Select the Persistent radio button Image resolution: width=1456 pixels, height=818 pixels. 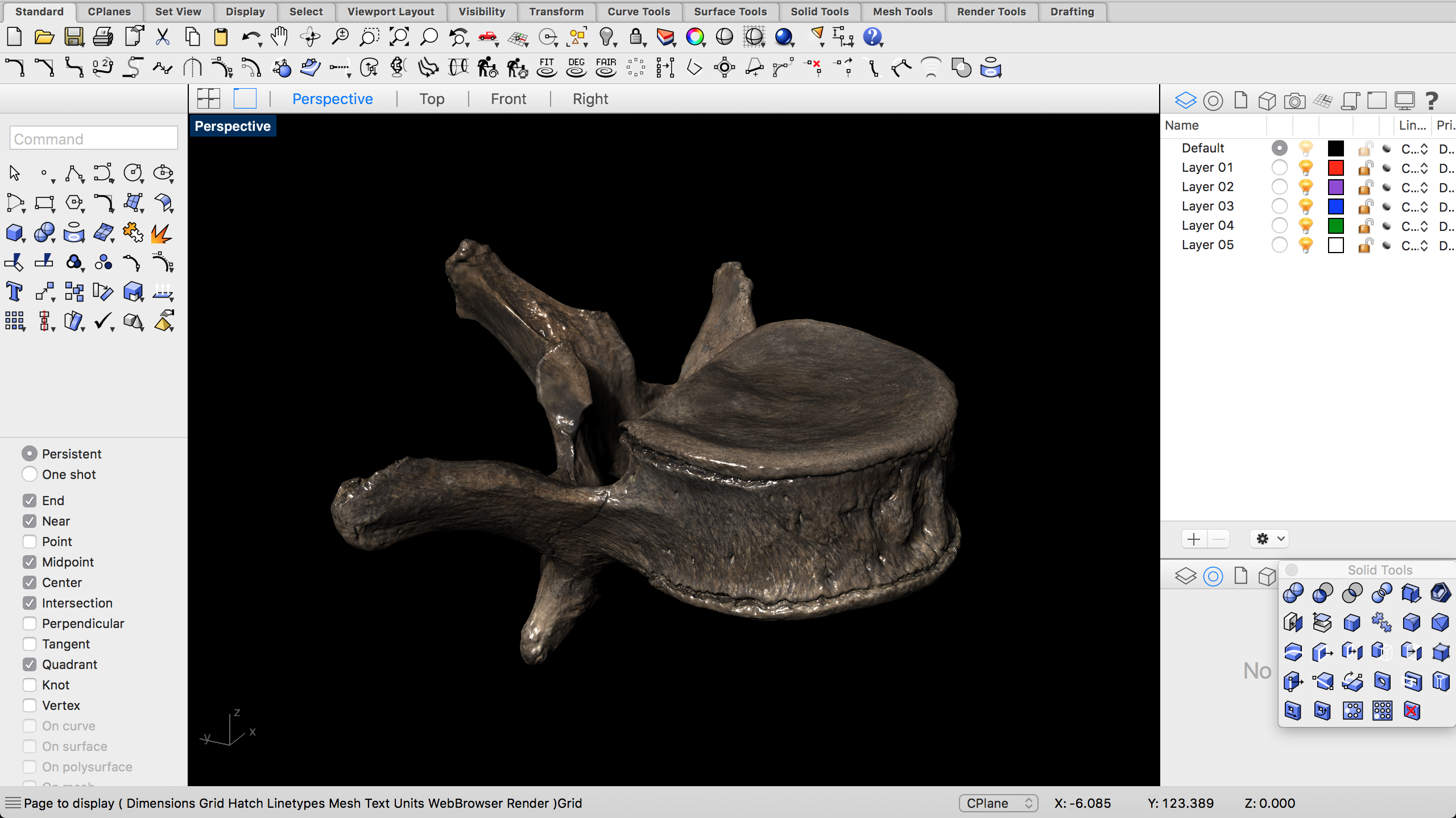30,453
